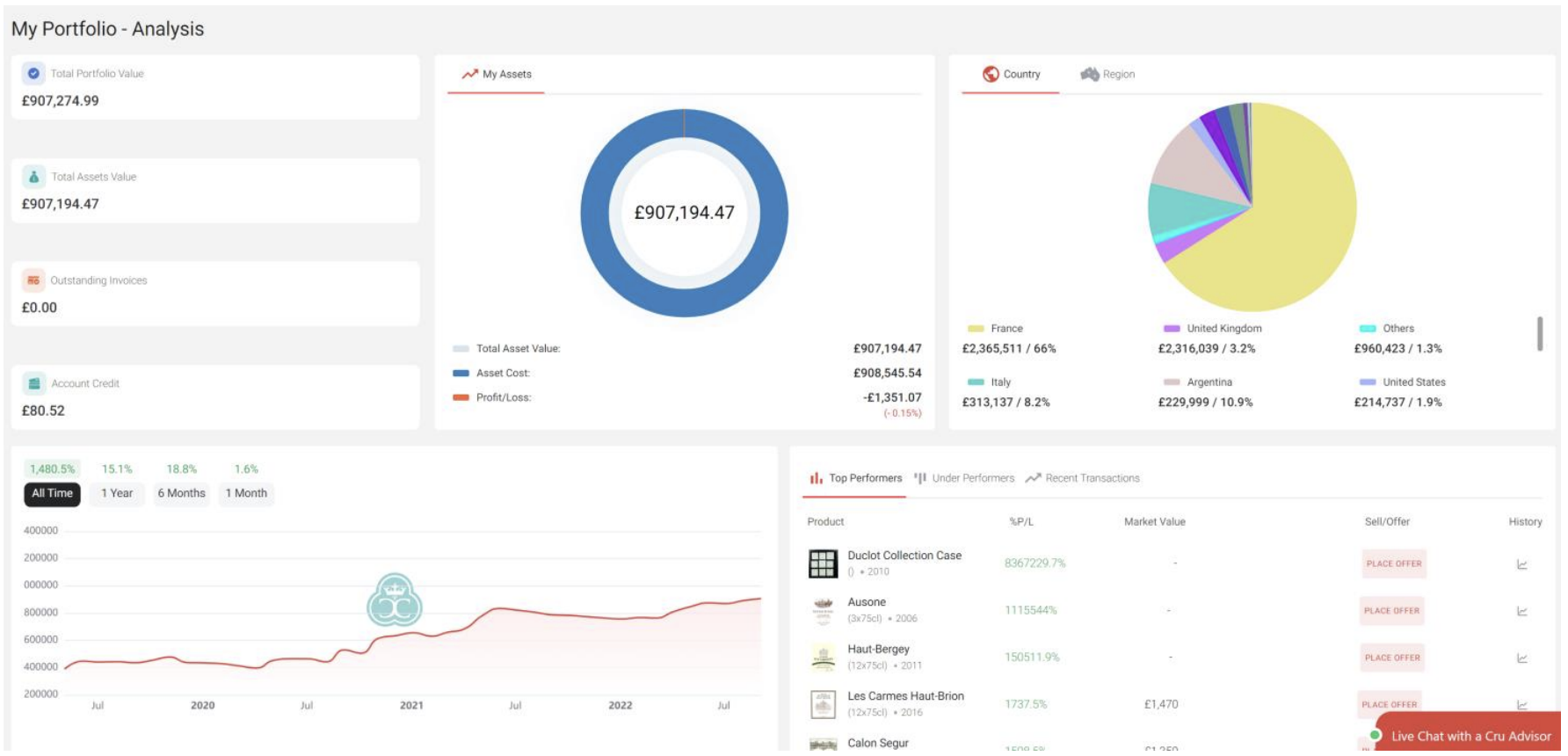The width and height of the screenshot is (1568, 756).
Task: Switch to the Region tab
Action: [x=1107, y=74]
